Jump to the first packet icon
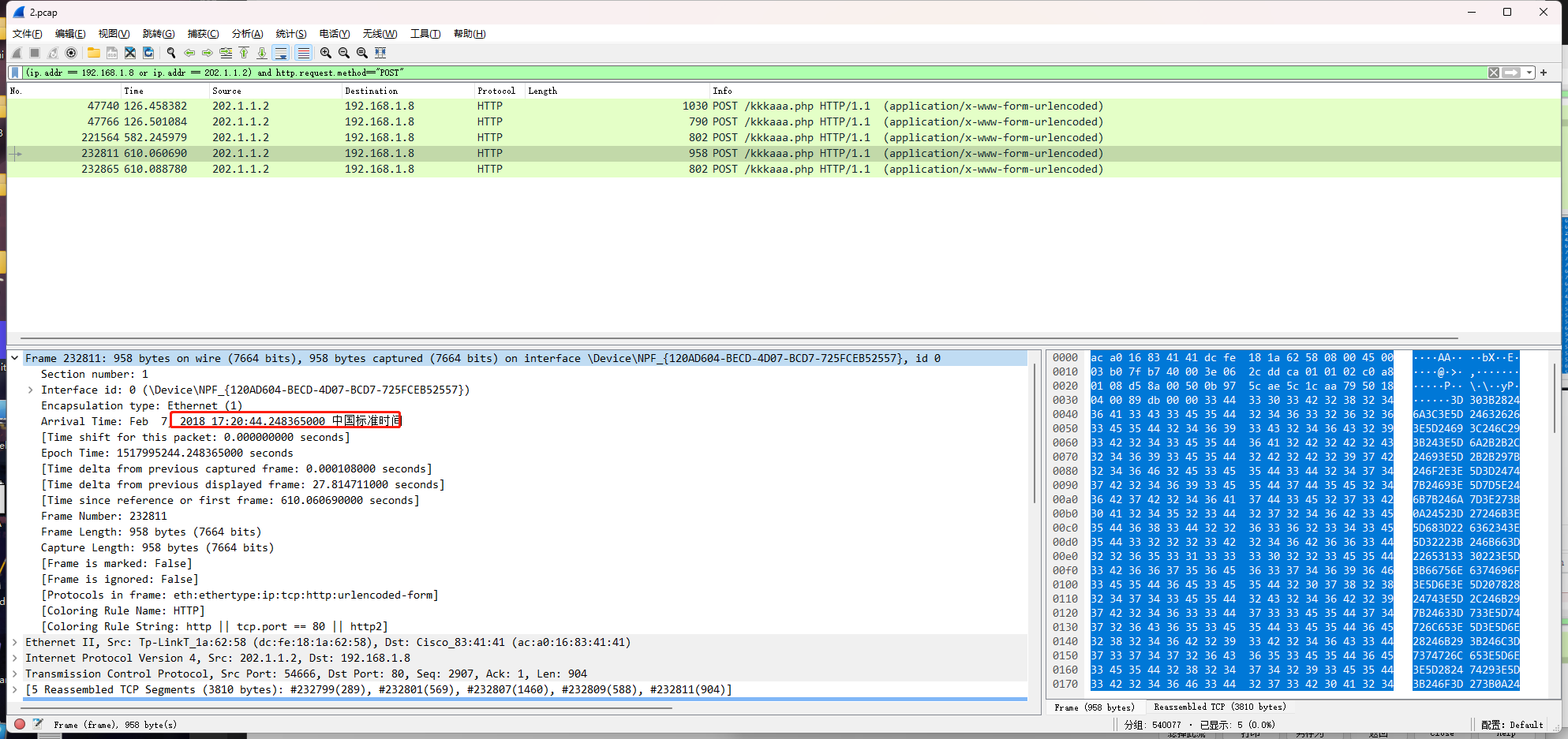The image size is (1568, 739). tap(244, 53)
